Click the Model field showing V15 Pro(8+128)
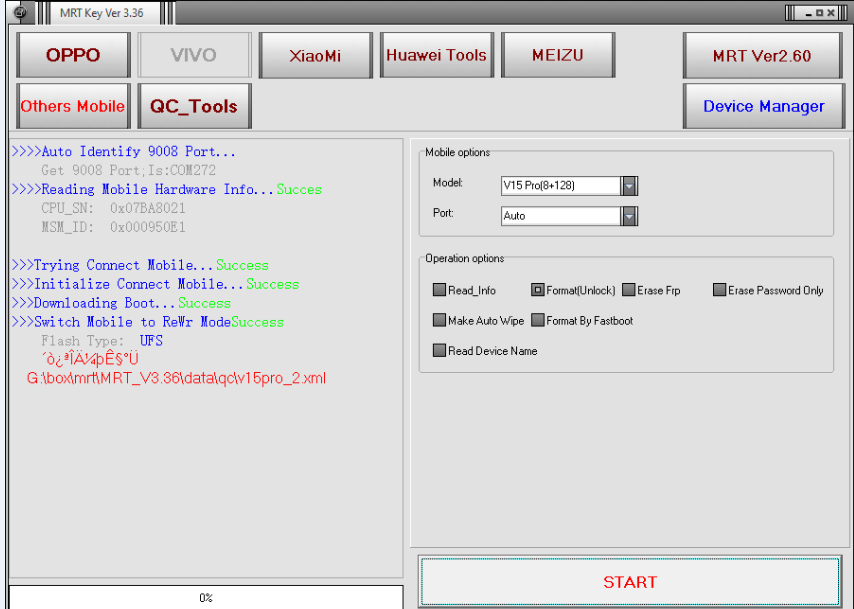 [561, 186]
